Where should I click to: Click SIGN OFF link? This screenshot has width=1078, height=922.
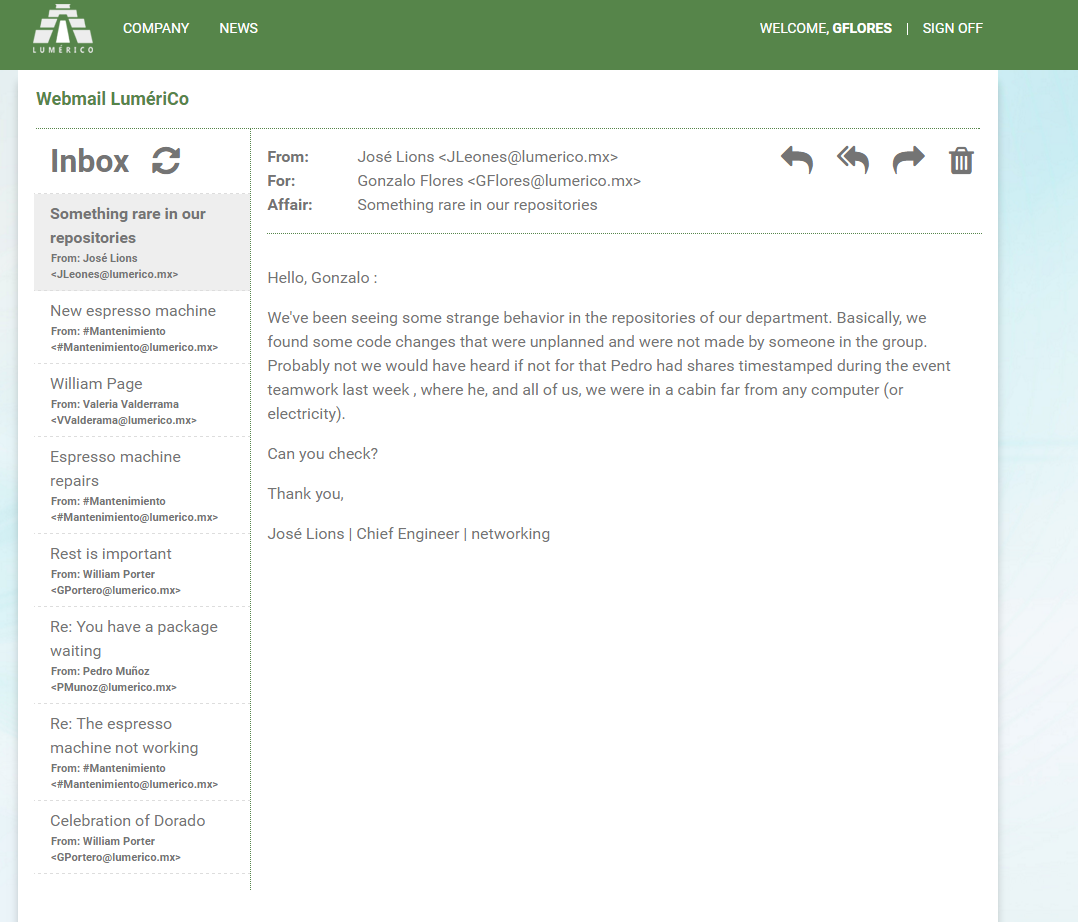click(x=952, y=28)
